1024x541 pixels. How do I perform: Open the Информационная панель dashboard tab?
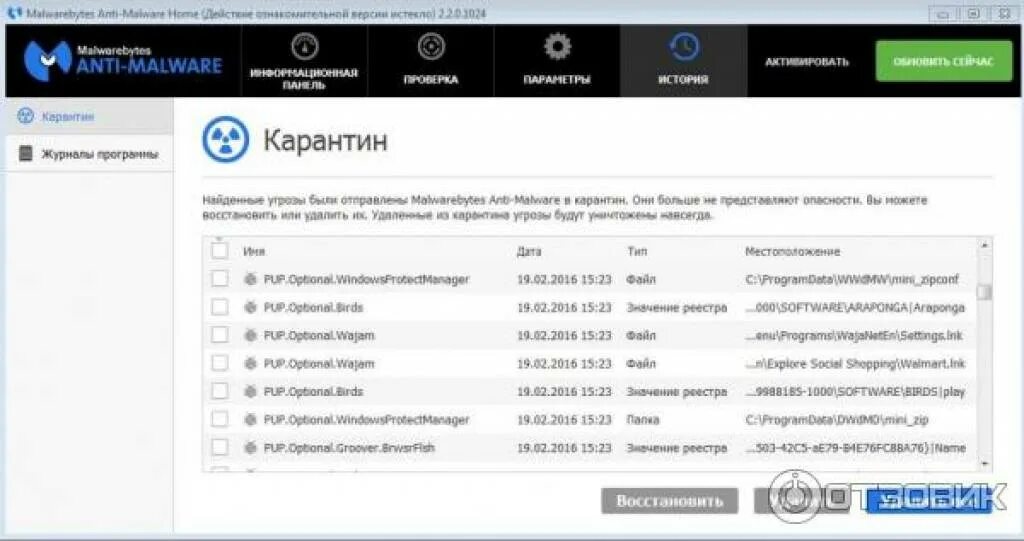pyautogui.click(x=304, y=61)
